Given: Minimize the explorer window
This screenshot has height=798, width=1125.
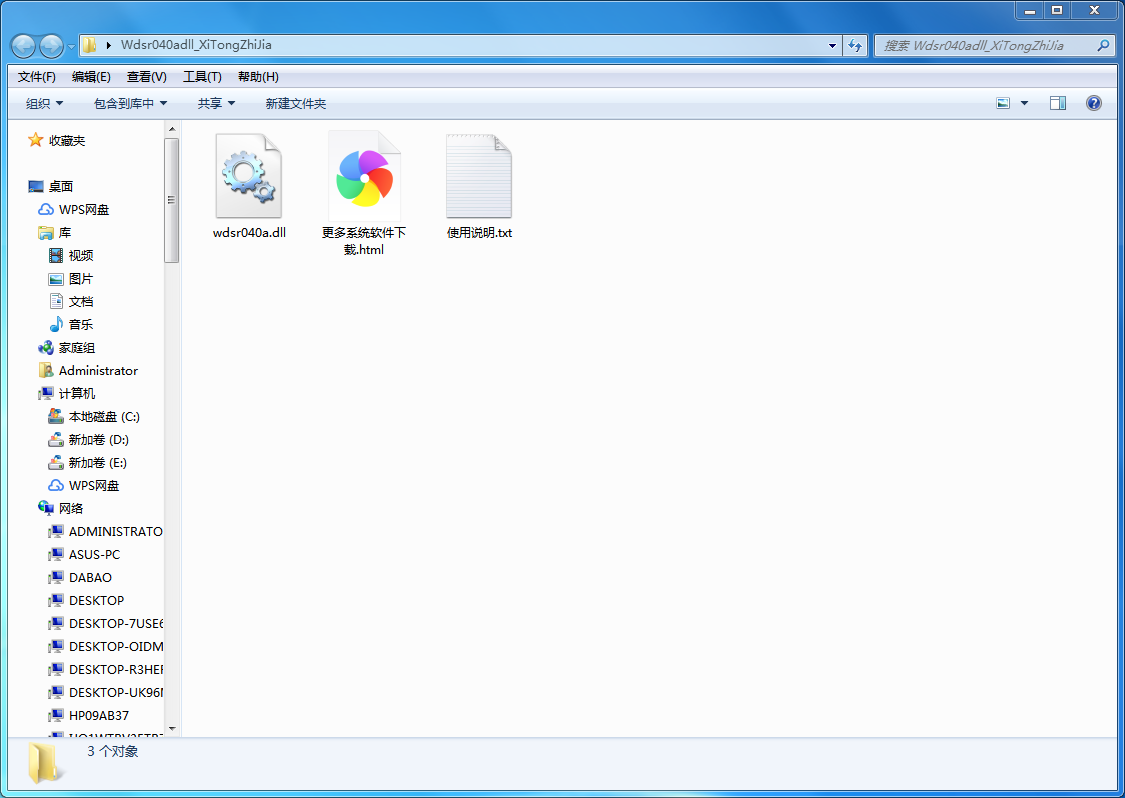Looking at the screenshot, I should pos(1030,11).
